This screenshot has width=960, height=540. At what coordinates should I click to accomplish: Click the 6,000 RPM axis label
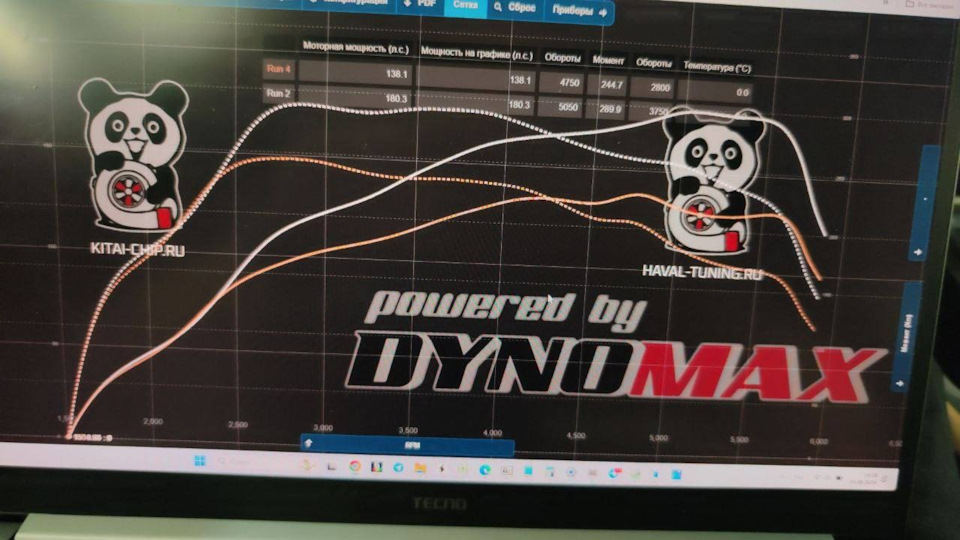[819, 441]
